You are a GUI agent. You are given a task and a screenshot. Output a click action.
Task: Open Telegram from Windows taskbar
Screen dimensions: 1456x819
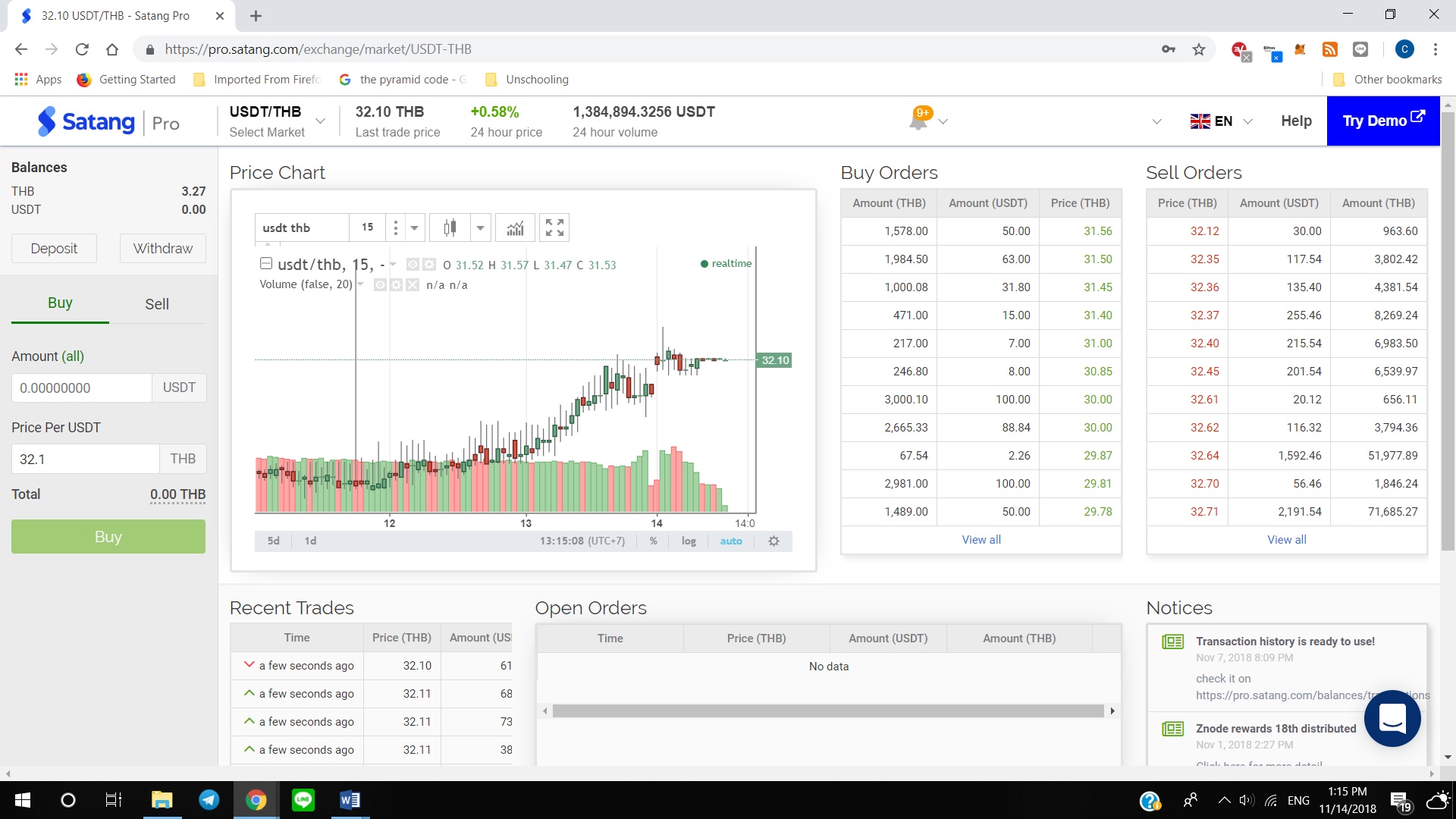click(x=209, y=800)
